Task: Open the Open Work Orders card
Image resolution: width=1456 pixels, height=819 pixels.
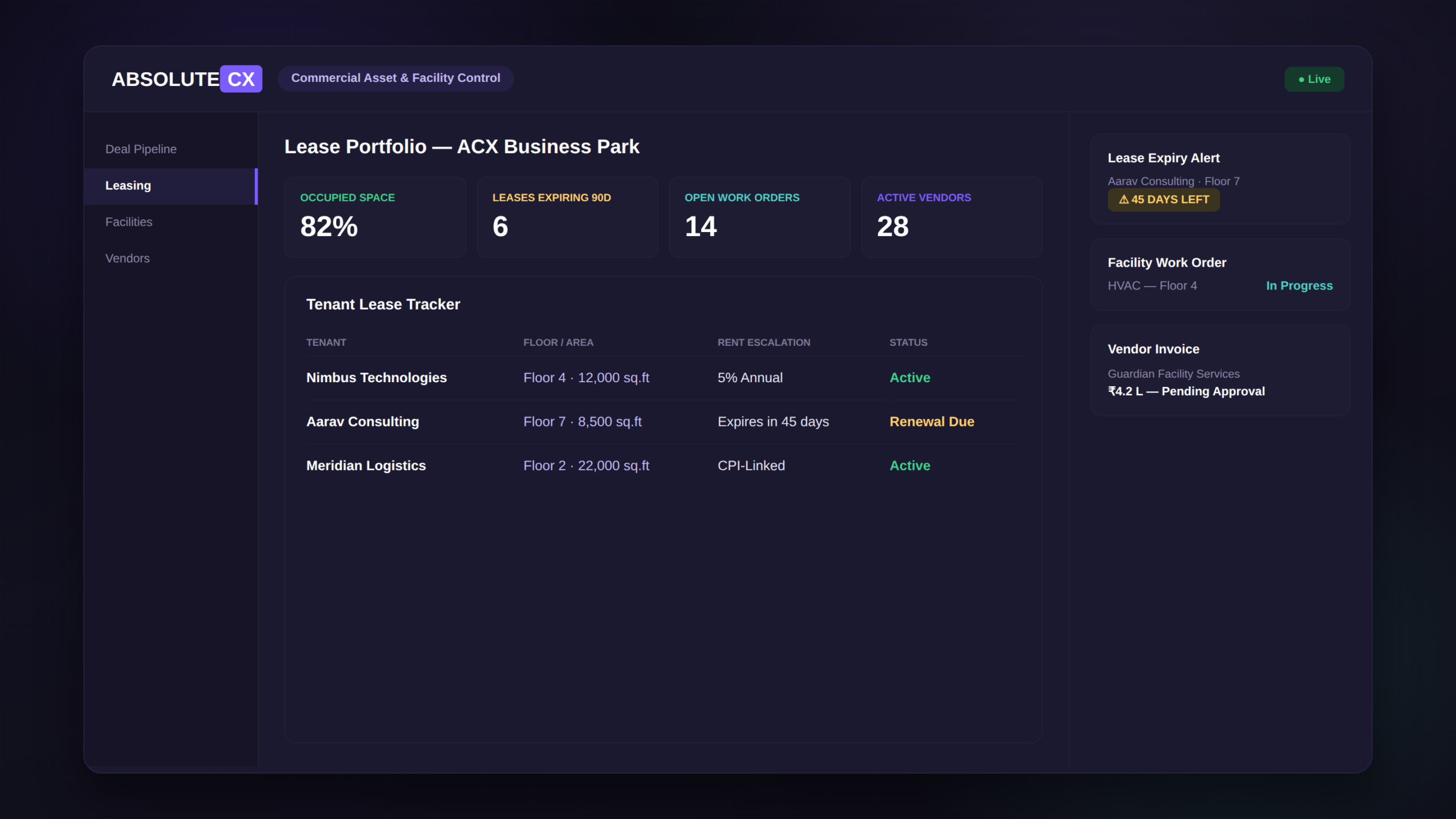Action: (x=760, y=217)
